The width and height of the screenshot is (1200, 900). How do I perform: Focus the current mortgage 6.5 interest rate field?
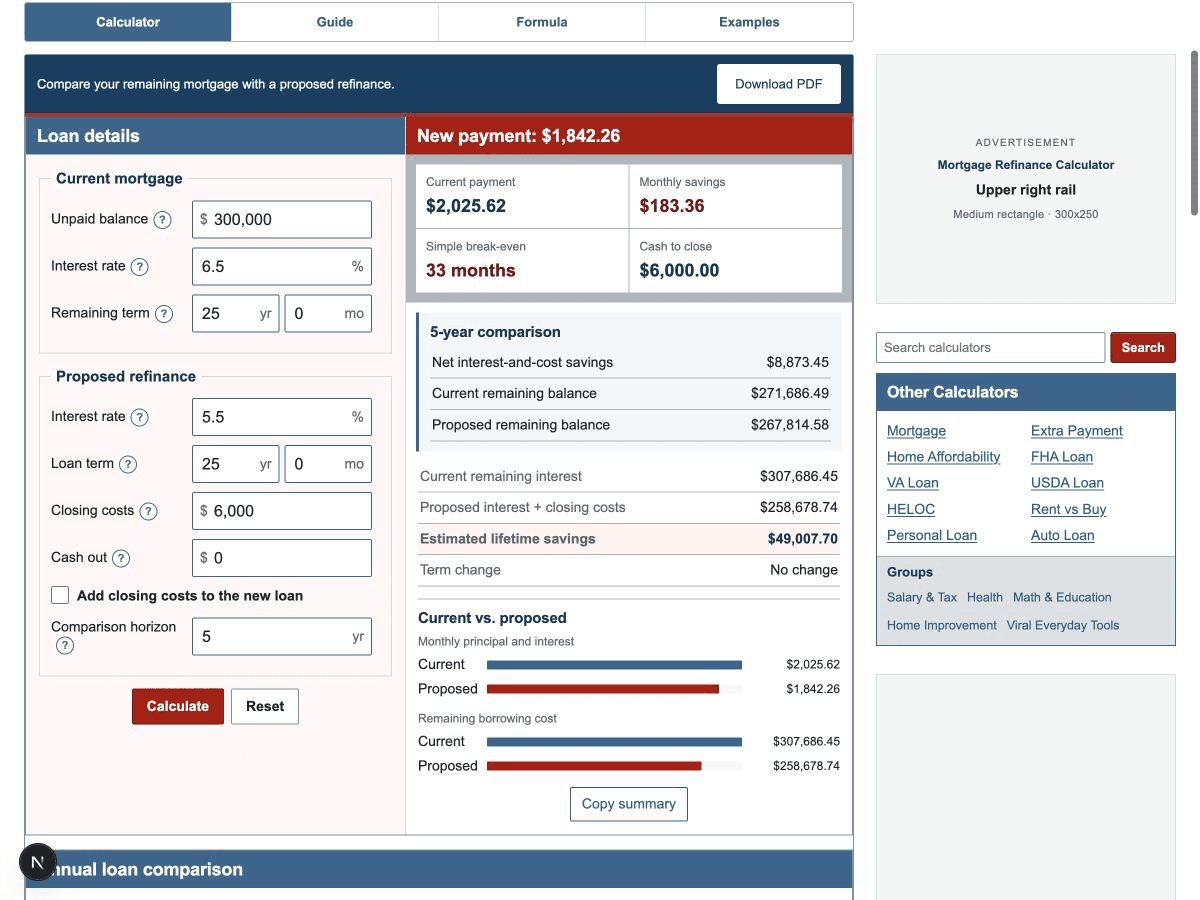pos(282,267)
